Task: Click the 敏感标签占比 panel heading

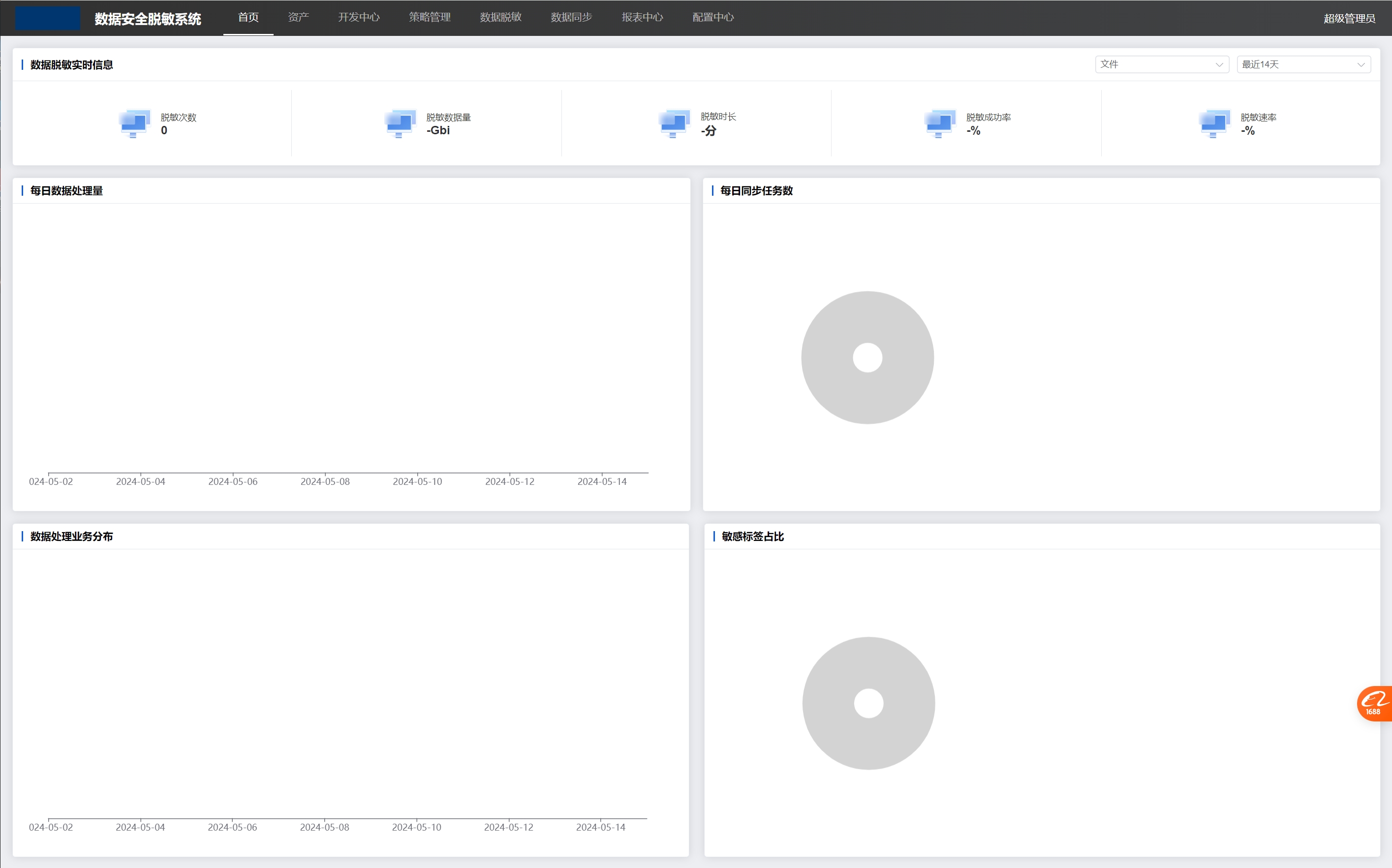Action: 753,536
